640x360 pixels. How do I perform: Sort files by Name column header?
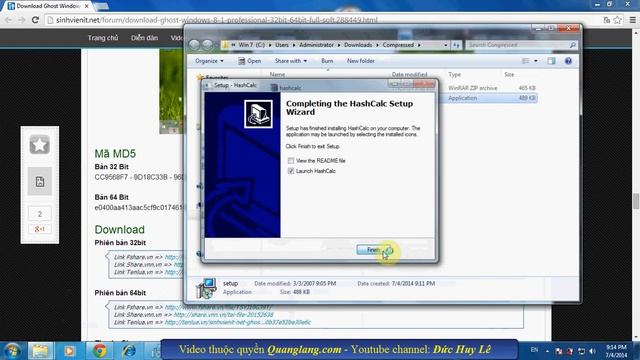click(277, 75)
